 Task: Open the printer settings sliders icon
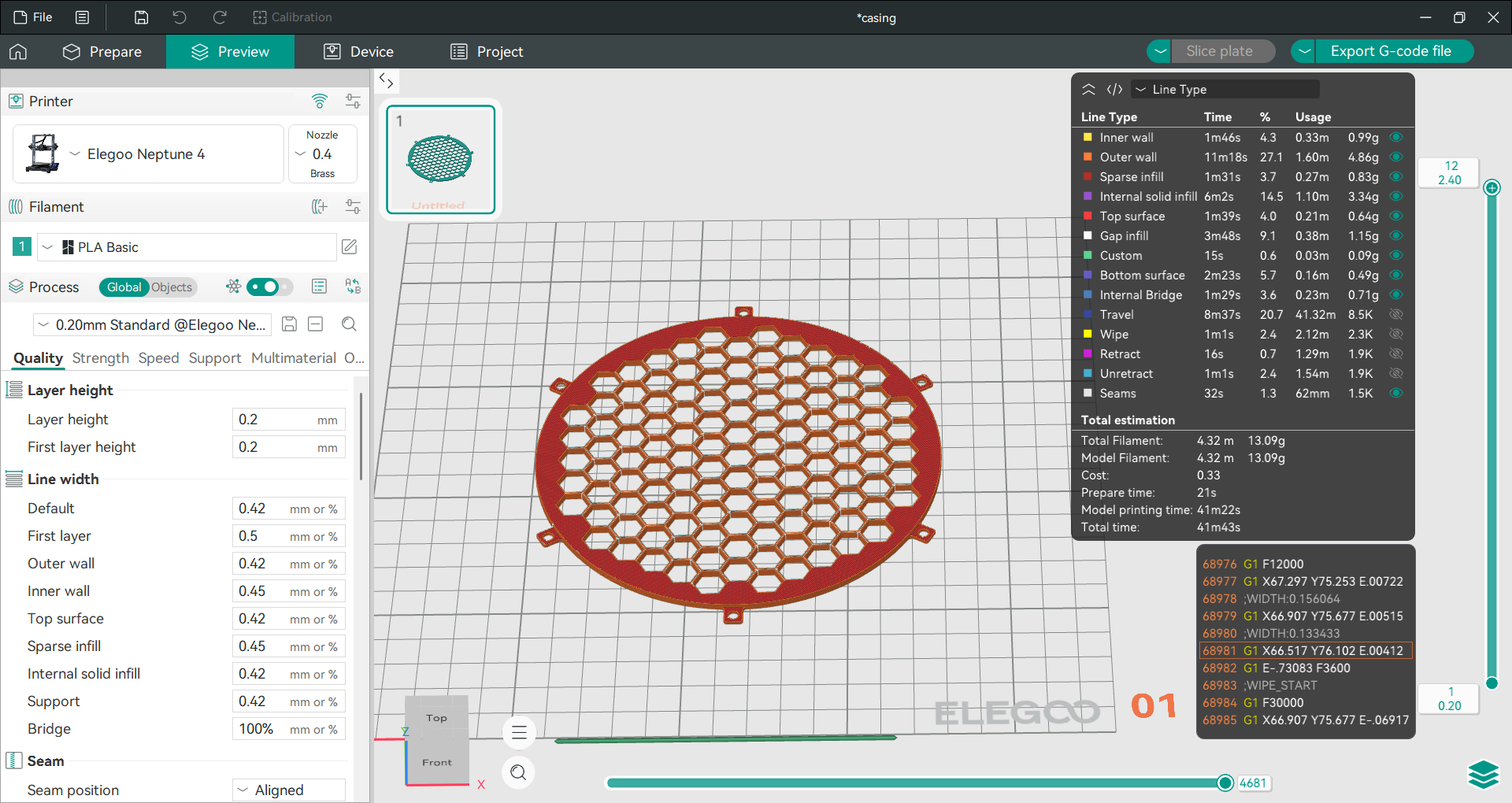[x=353, y=101]
